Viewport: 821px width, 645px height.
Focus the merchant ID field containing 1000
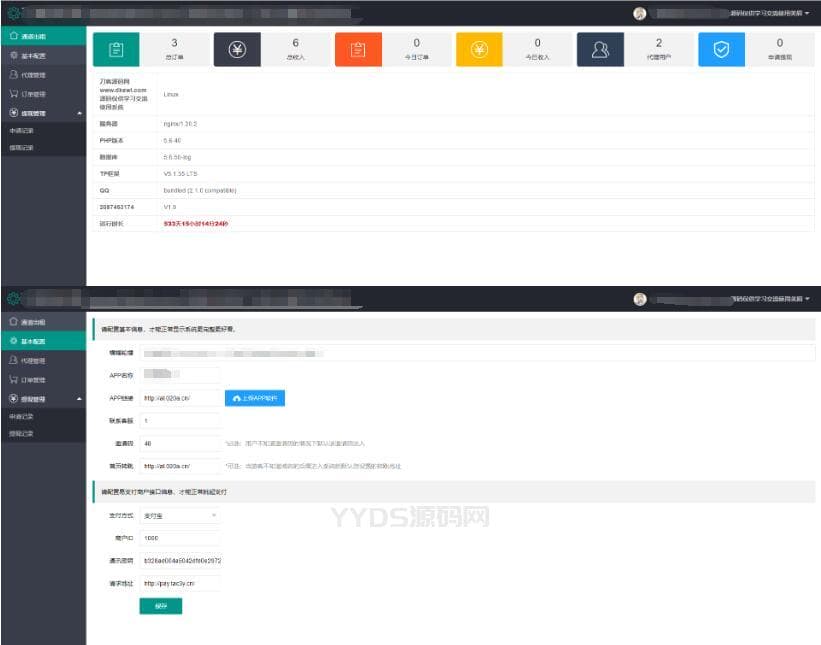180,538
